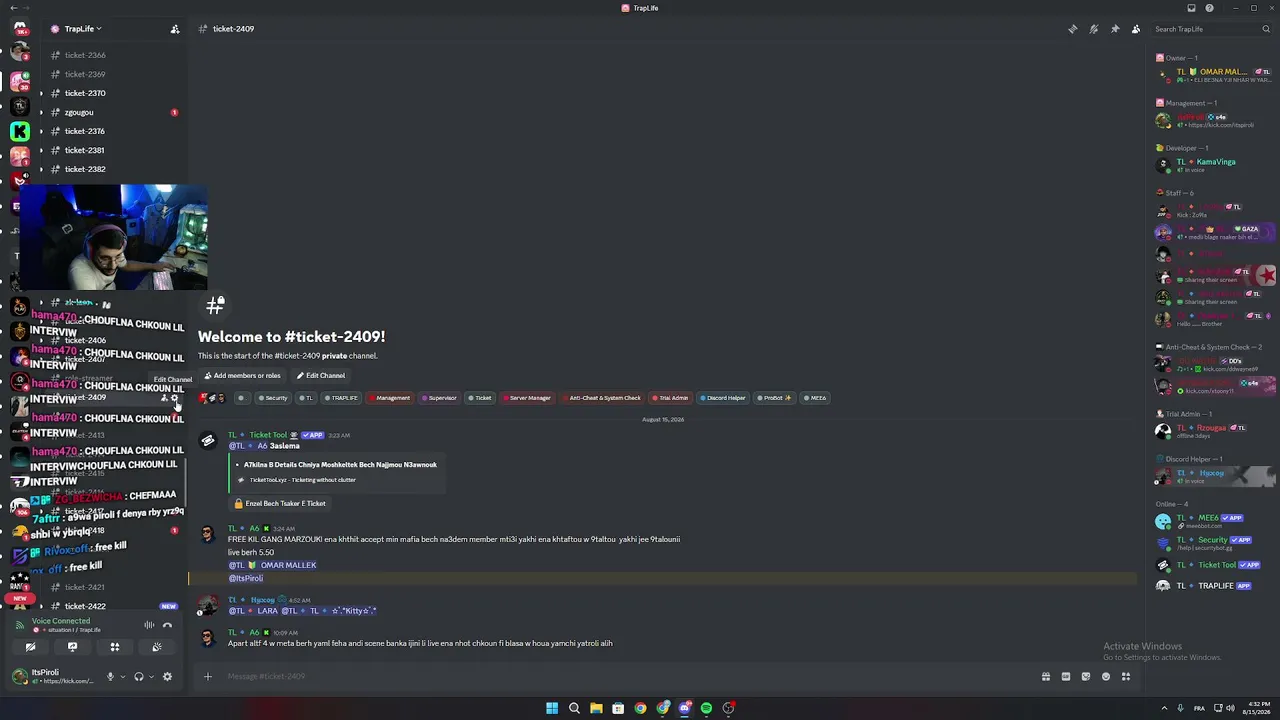Open Discord home direct messages icon
1280x720 pixels.
[x=19, y=27]
